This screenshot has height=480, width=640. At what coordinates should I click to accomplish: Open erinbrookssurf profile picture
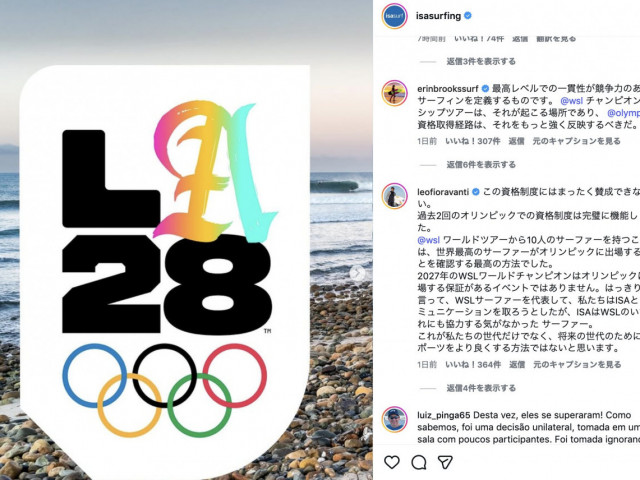coord(394,93)
